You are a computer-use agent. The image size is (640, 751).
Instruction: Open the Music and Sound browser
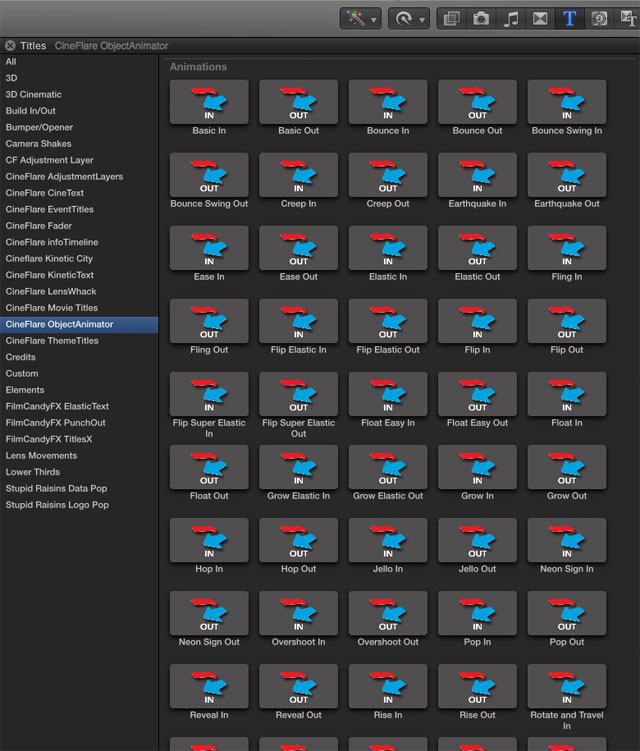(x=511, y=19)
